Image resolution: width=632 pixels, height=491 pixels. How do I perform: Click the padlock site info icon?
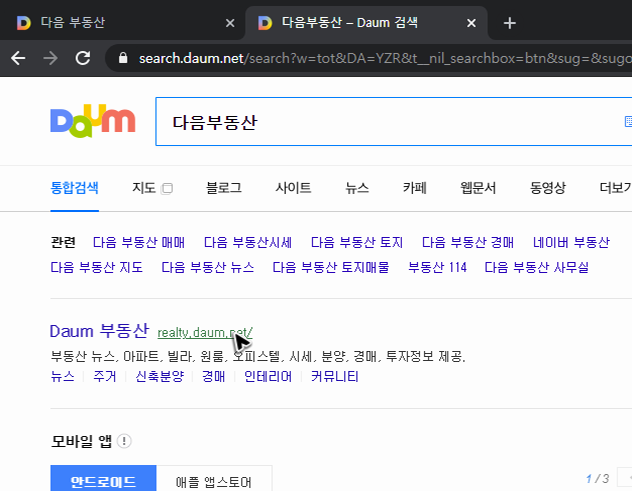click(x=123, y=58)
